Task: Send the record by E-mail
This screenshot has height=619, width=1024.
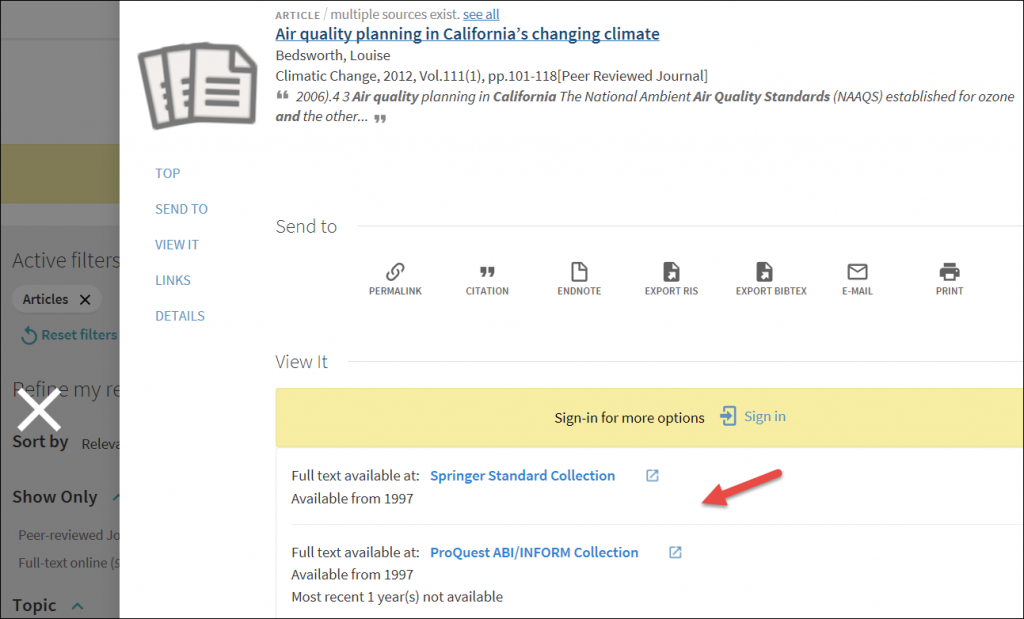Action: coord(857,278)
